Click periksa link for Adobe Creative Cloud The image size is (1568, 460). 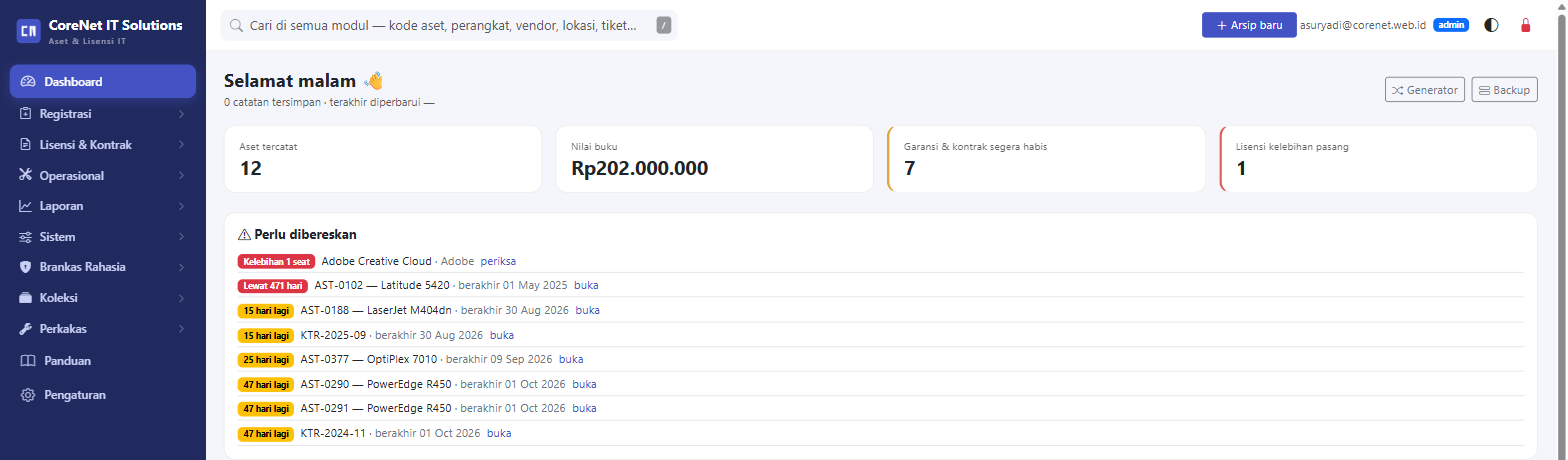[498, 261]
